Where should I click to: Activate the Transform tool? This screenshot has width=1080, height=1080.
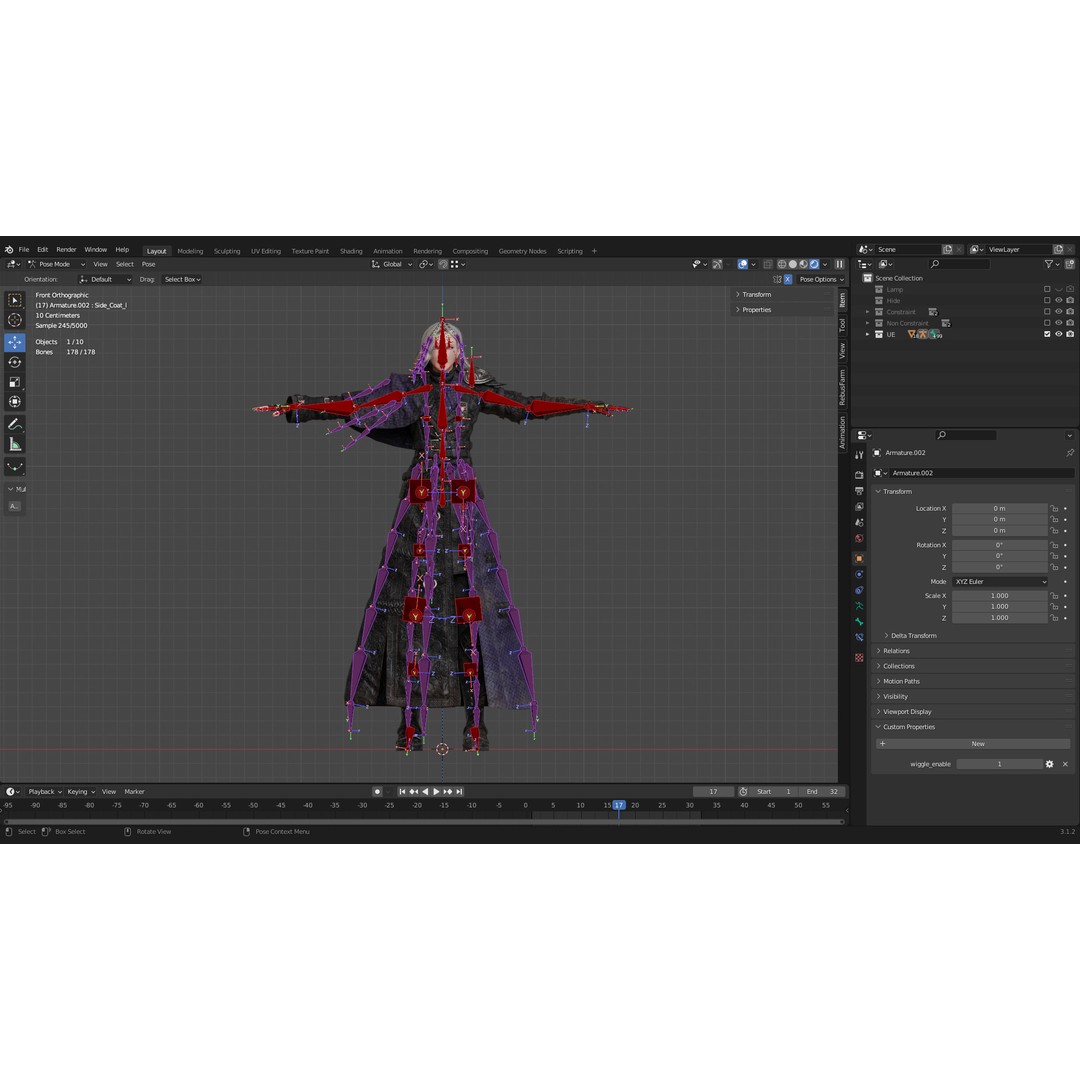[x=14, y=402]
